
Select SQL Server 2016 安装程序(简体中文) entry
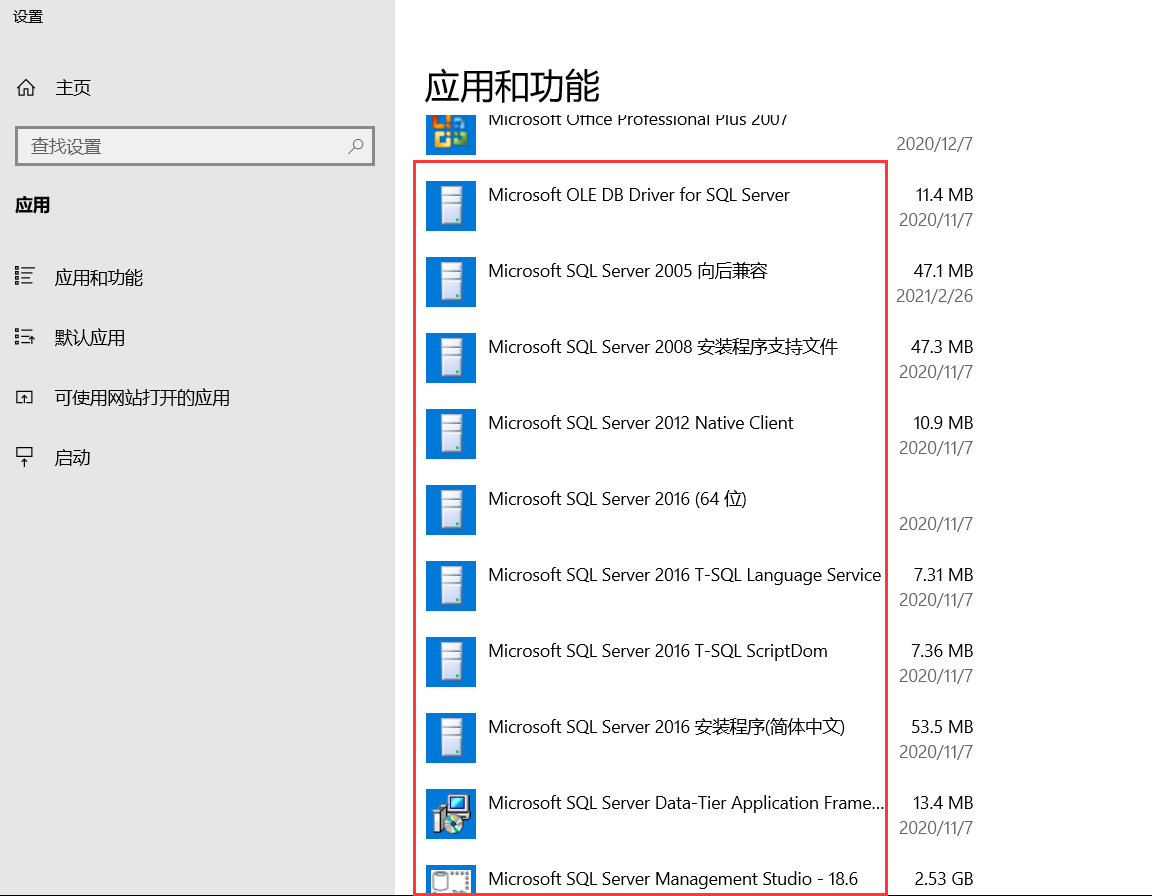(x=666, y=727)
